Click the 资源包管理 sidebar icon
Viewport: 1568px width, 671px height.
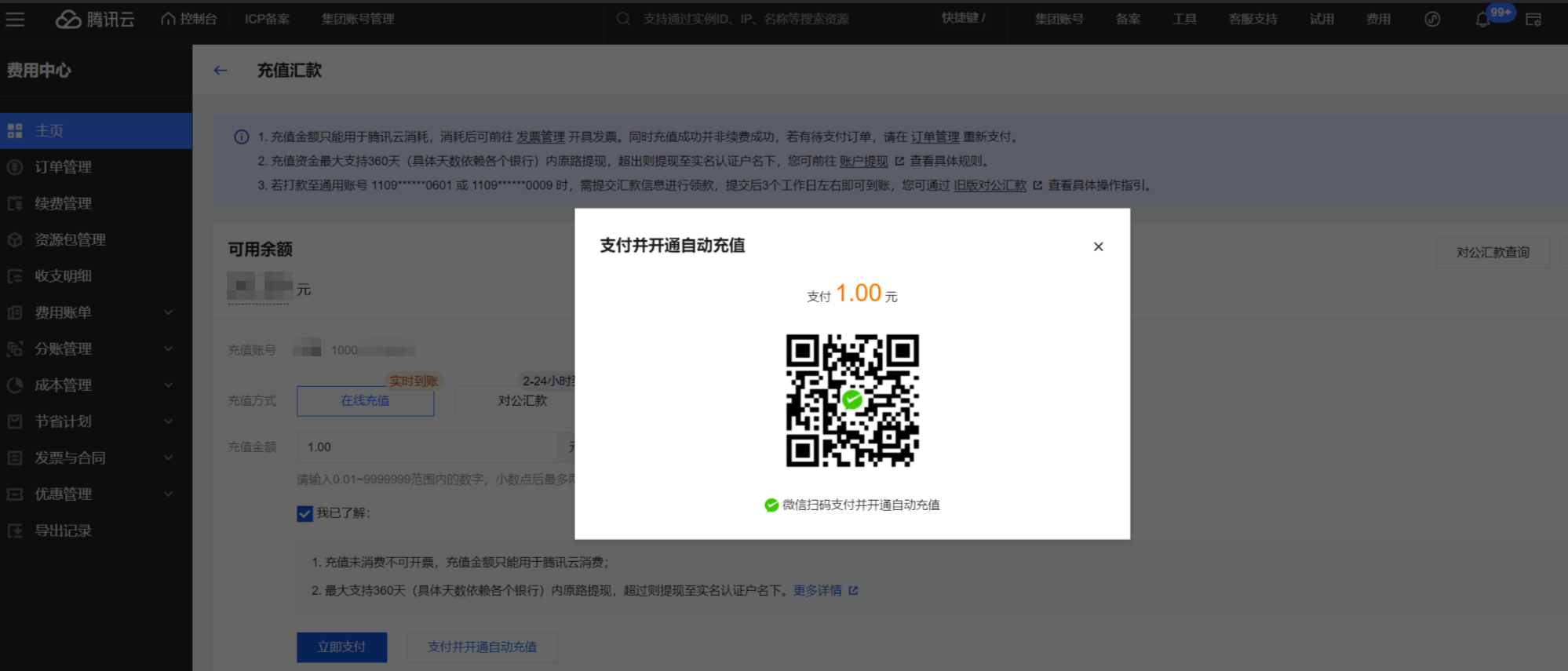tap(15, 240)
